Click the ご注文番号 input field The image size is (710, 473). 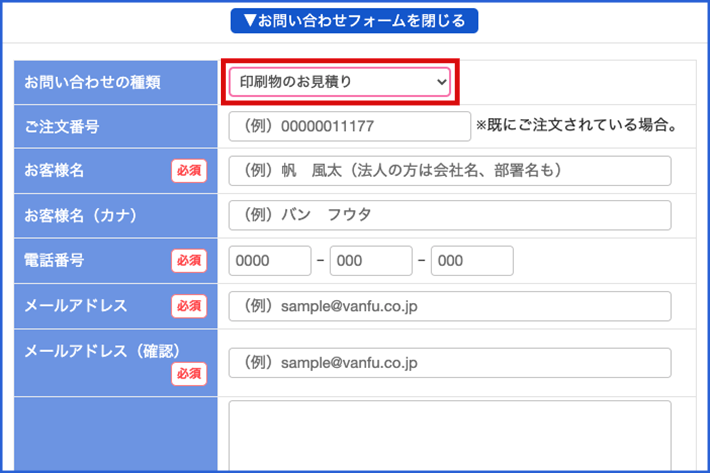(x=350, y=126)
